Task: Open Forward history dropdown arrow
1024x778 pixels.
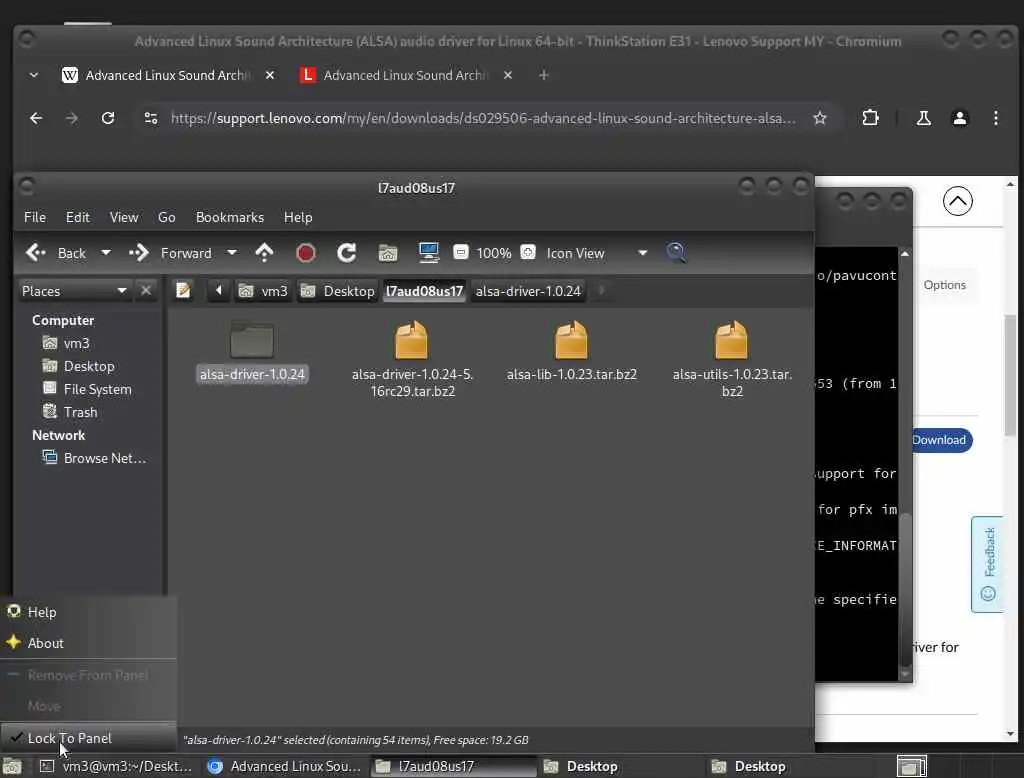Action: pos(232,253)
